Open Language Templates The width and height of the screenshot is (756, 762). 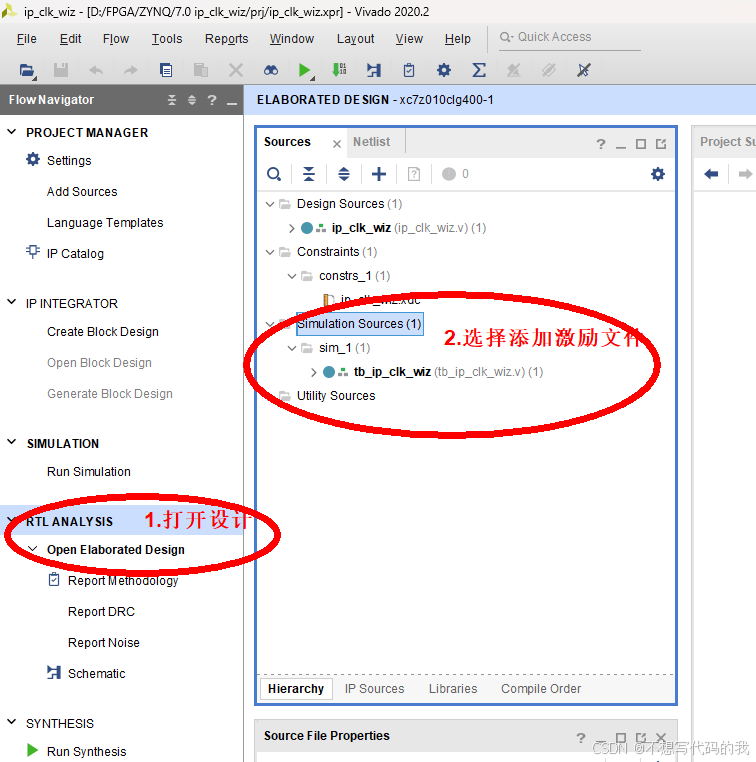tap(105, 223)
